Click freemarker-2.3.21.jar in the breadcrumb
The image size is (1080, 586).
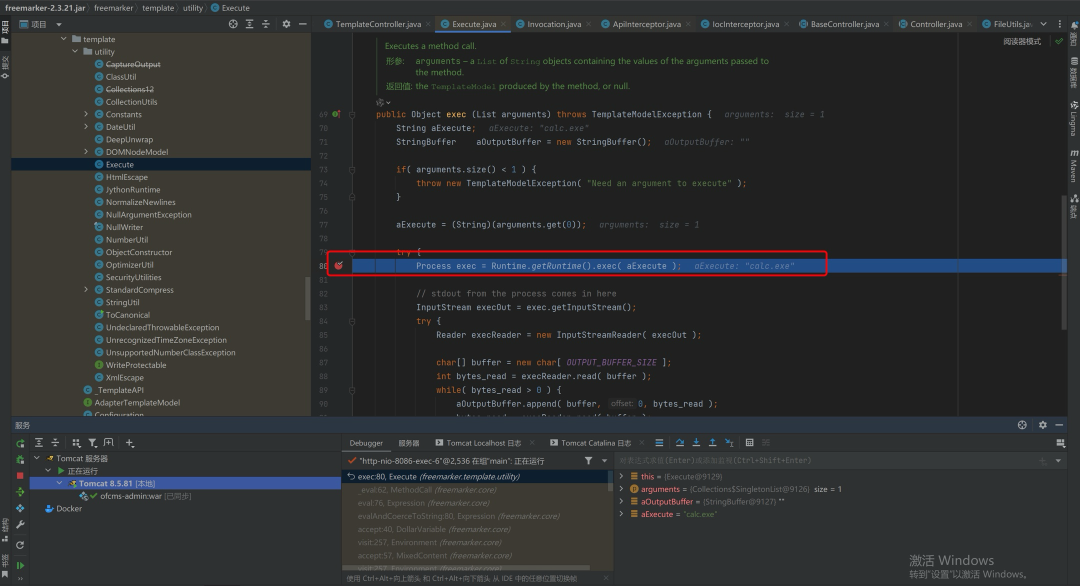point(45,8)
